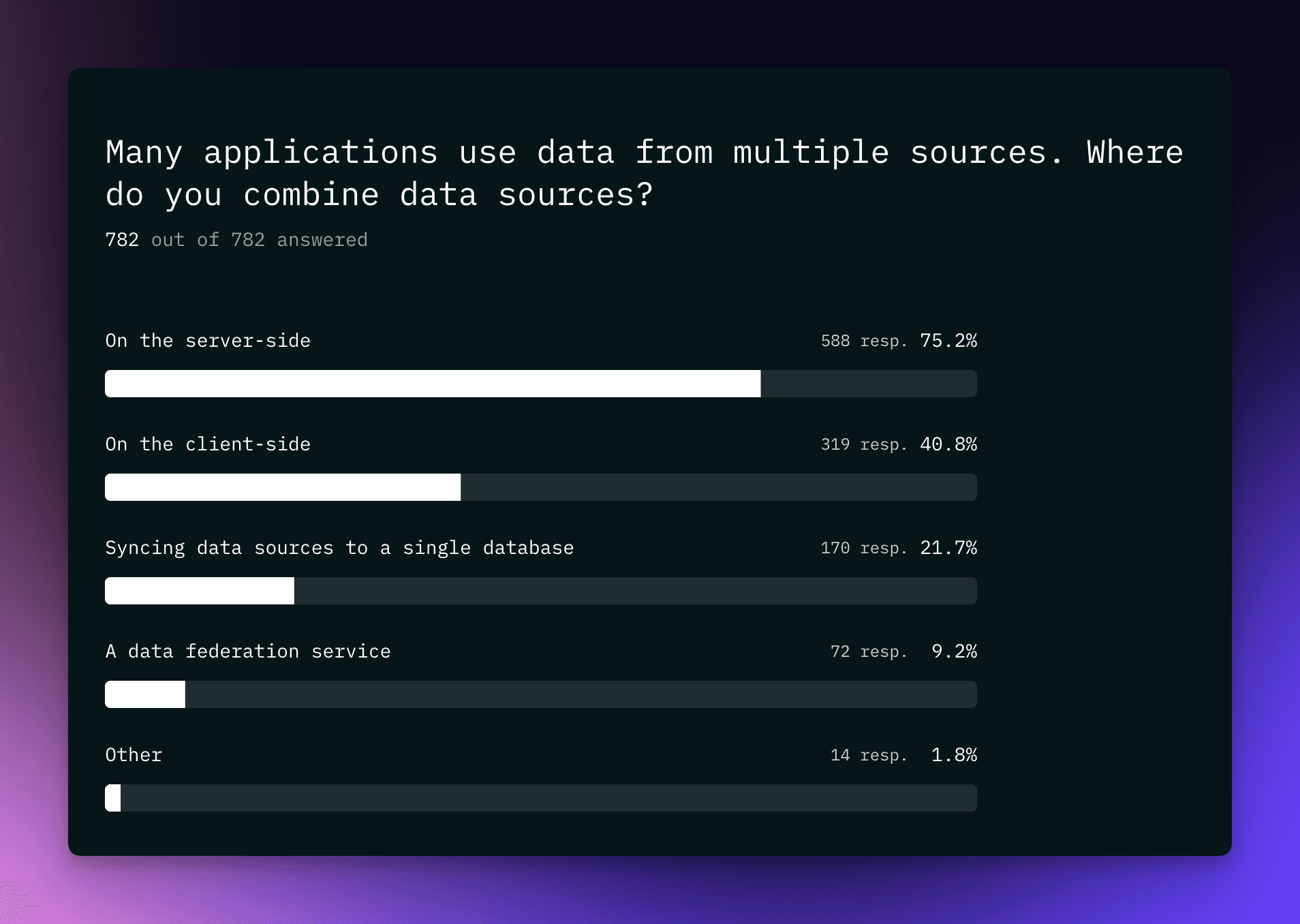Click the server-side progress bar
Viewport: 1300px width, 924px height.
point(541,384)
